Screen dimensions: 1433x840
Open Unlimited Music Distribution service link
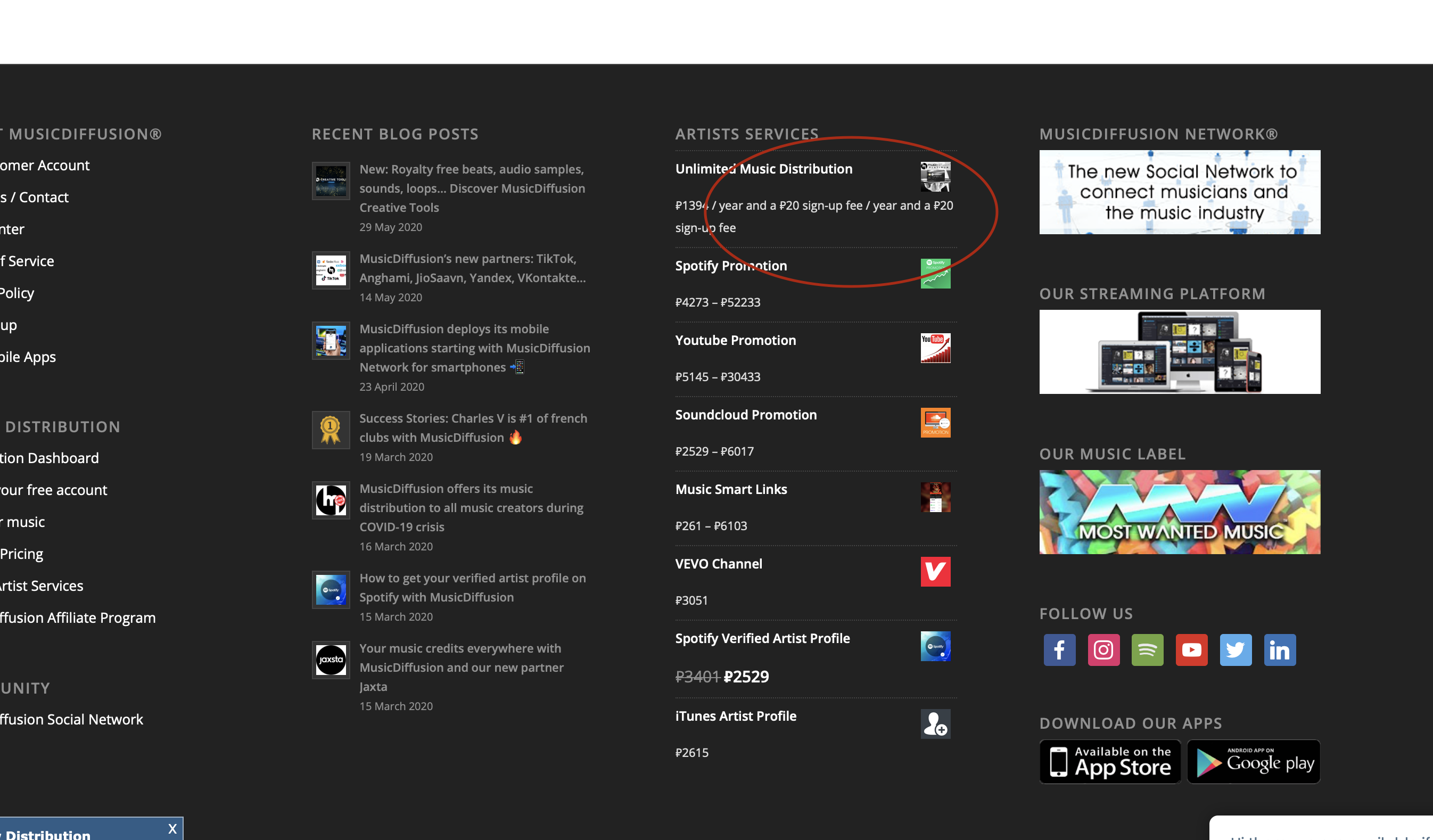(x=763, y=169)
